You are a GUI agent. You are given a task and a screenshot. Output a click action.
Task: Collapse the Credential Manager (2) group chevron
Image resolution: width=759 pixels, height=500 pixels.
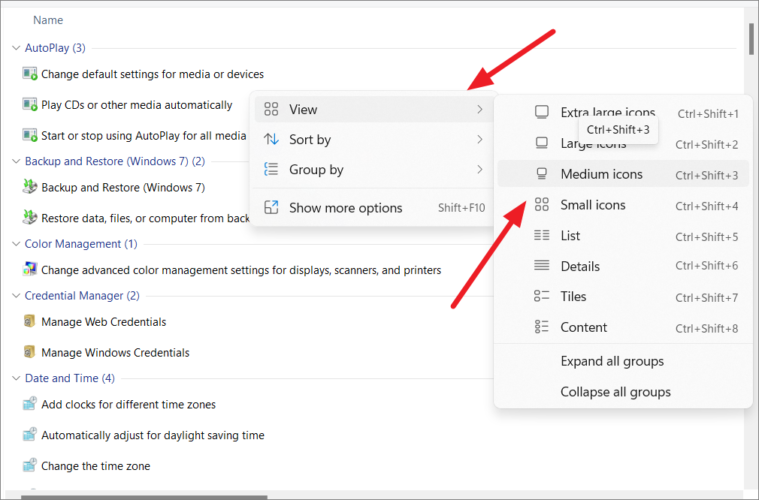pos(16,296)
